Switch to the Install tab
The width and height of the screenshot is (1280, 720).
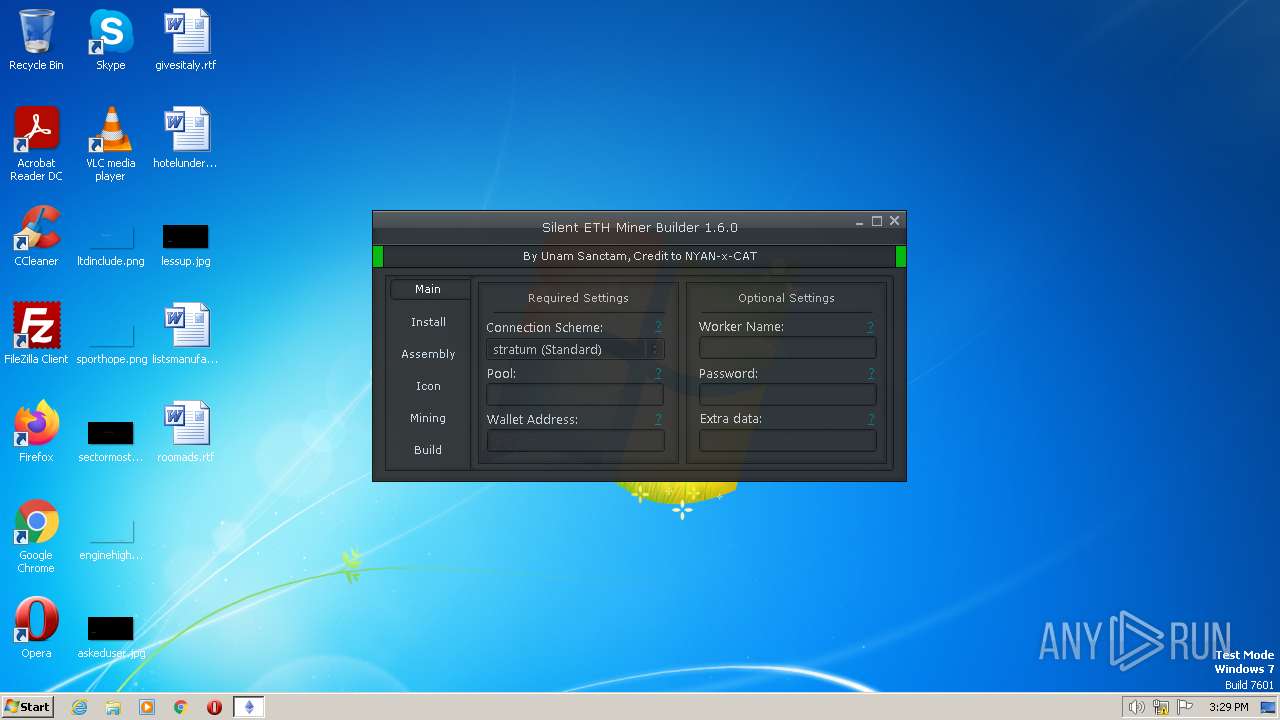(428, 322)
